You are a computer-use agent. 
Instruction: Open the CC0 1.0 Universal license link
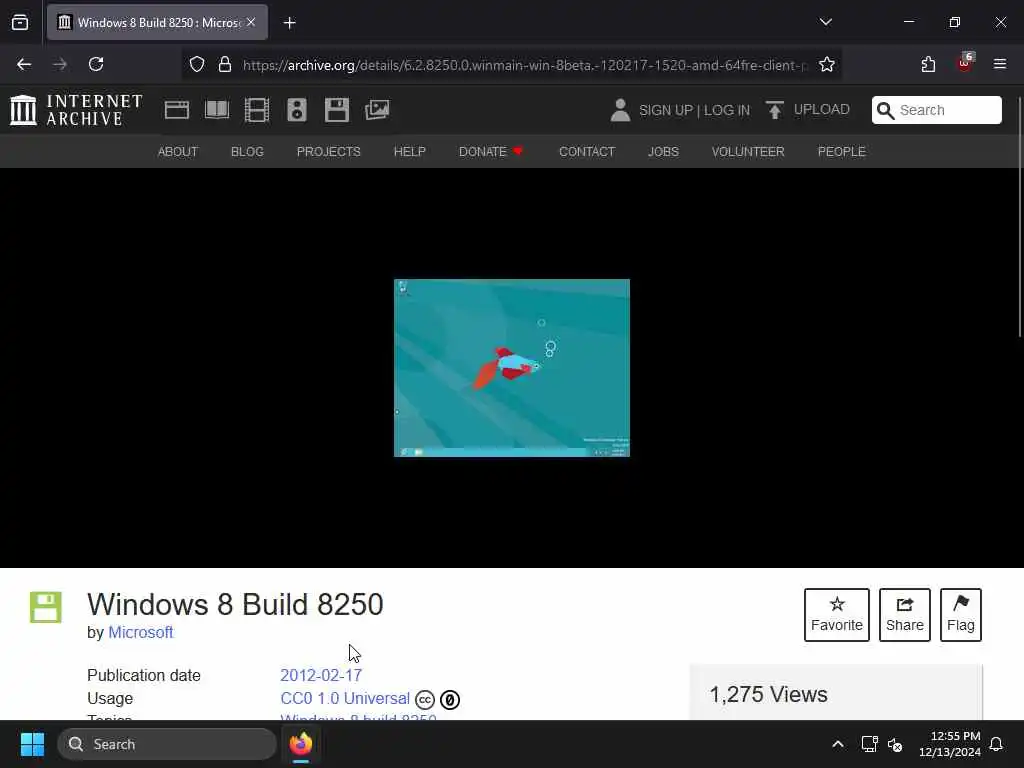[x=345, y=699]
